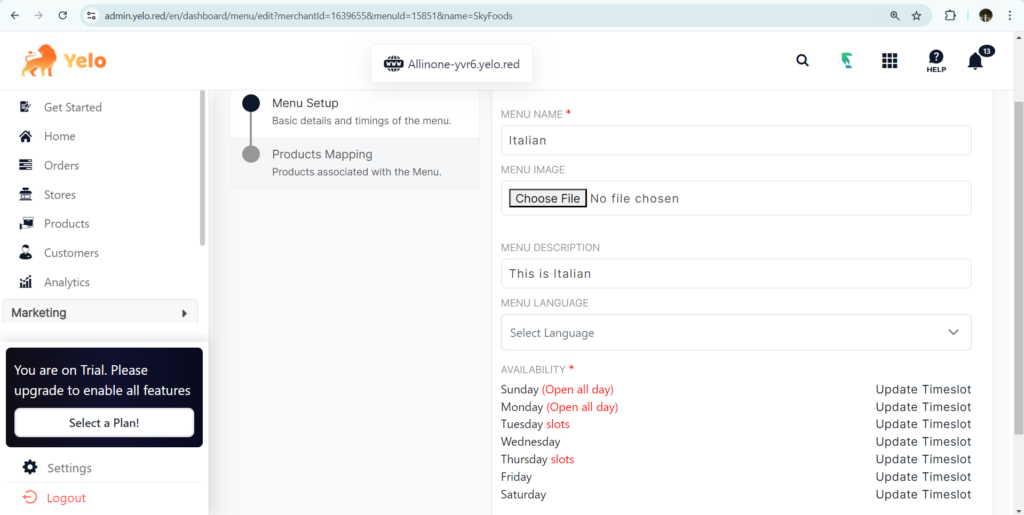This screenshot has width=1024, height=515.
Task: Open Customers in sidebar
Action: pos(71,253)
